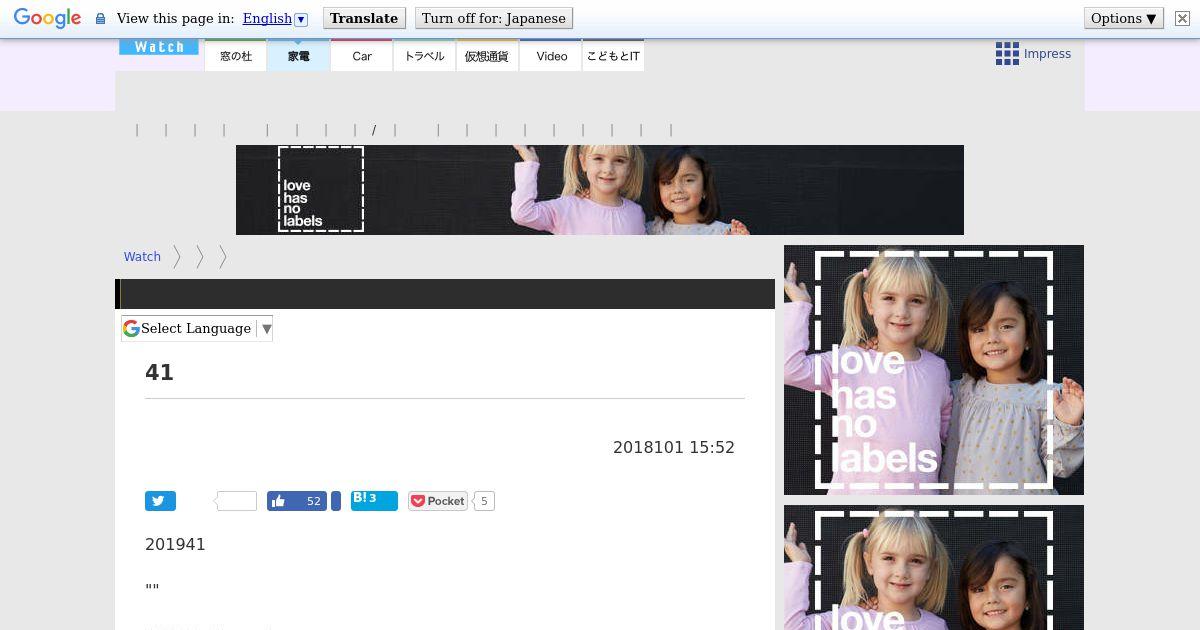Save the article to Pocket
This screenshot has height=630, width=1200.
pyautogui.click(x=438, y=501)
